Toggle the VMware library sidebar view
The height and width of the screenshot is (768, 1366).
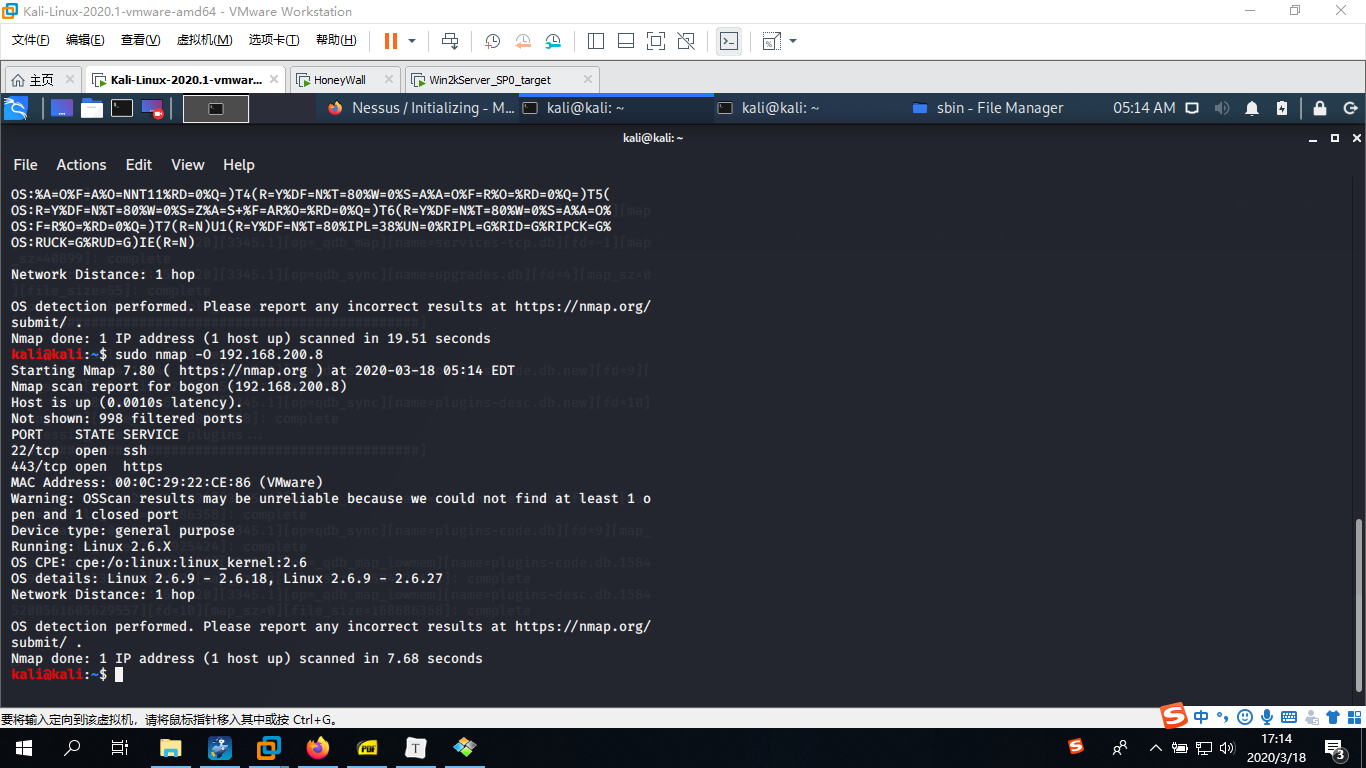(x=596, y=41)
